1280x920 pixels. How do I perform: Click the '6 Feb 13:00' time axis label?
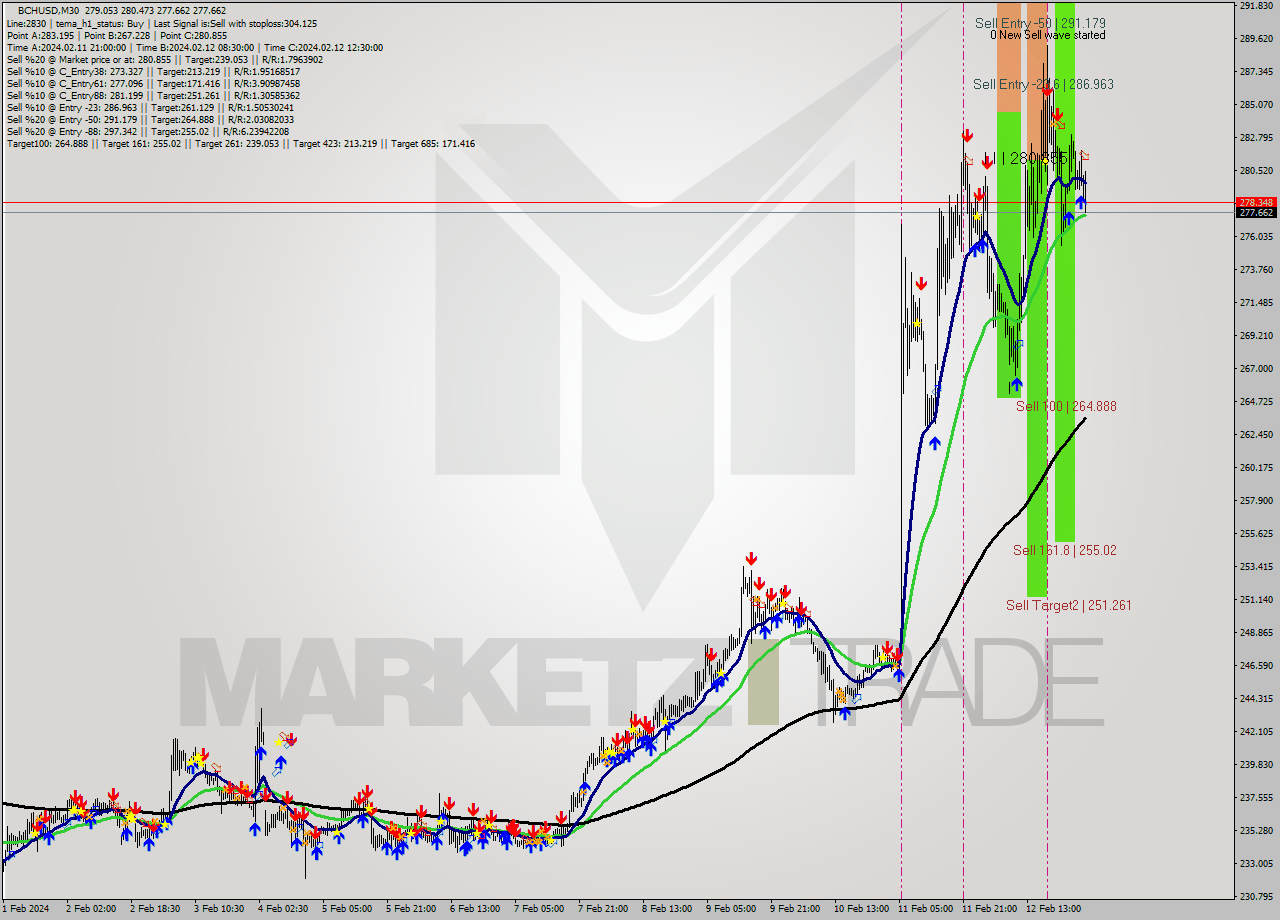[475, 909]
